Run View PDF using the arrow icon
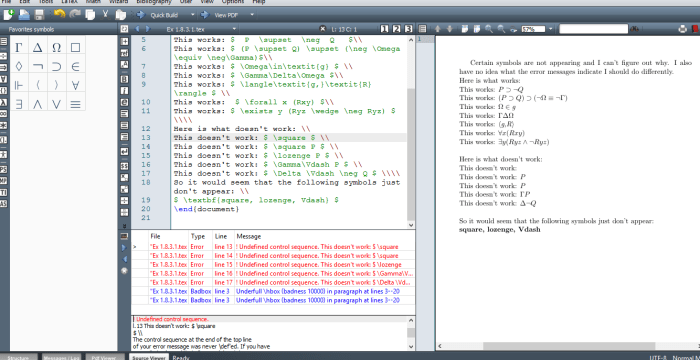The height and width of the screenshot is (360, 700). [205, 15]
